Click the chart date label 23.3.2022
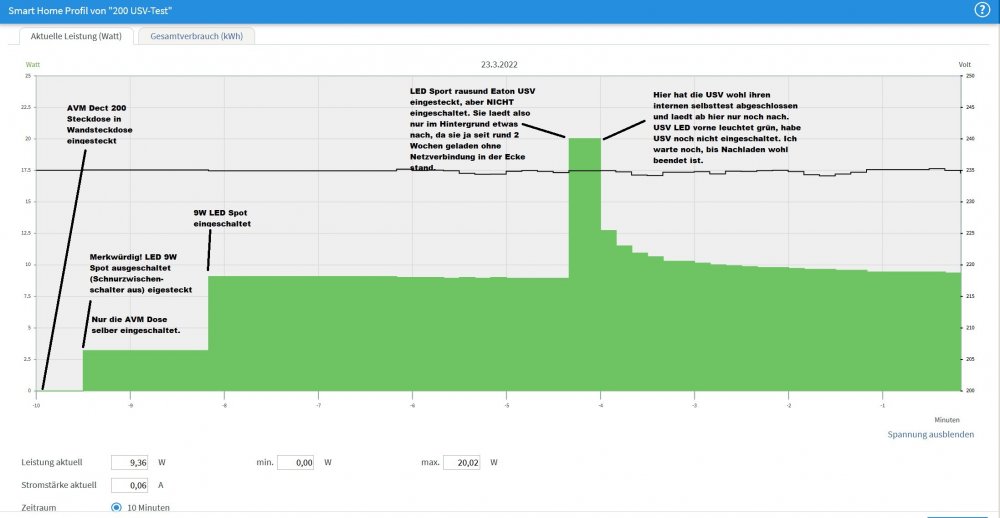The height and width of the screenshot is (518, 1000). (499, 65)
